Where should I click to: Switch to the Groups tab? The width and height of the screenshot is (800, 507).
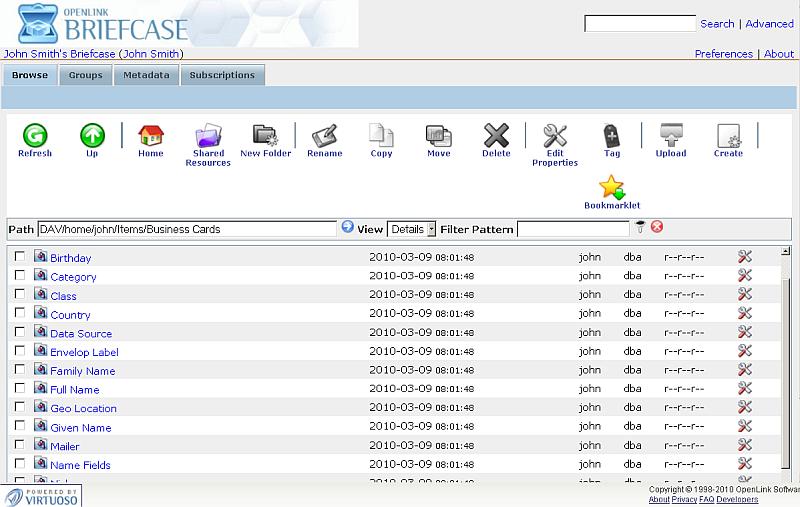(85, 75)
